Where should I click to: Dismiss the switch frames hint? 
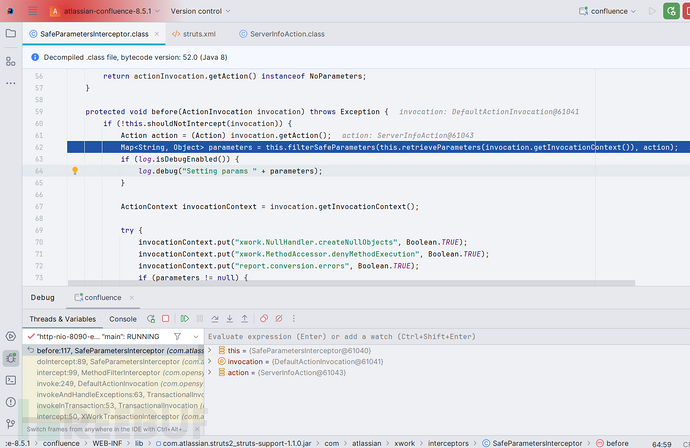[x=197, y=429]
